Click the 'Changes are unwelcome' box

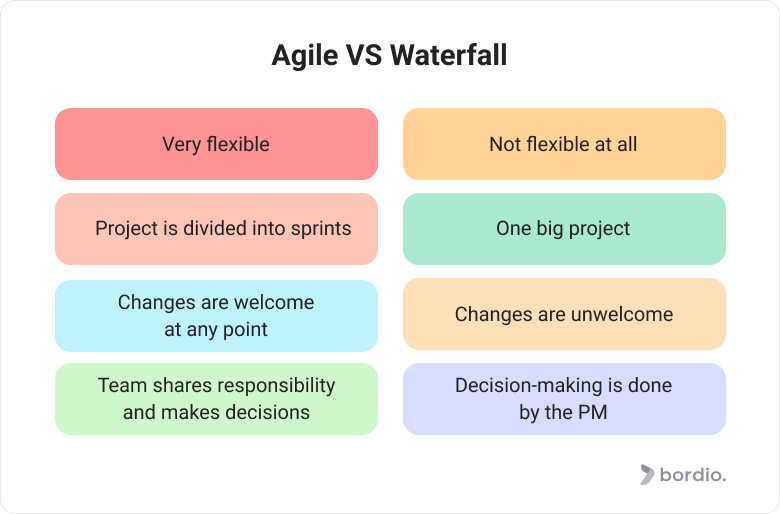[x=564, y=314]
